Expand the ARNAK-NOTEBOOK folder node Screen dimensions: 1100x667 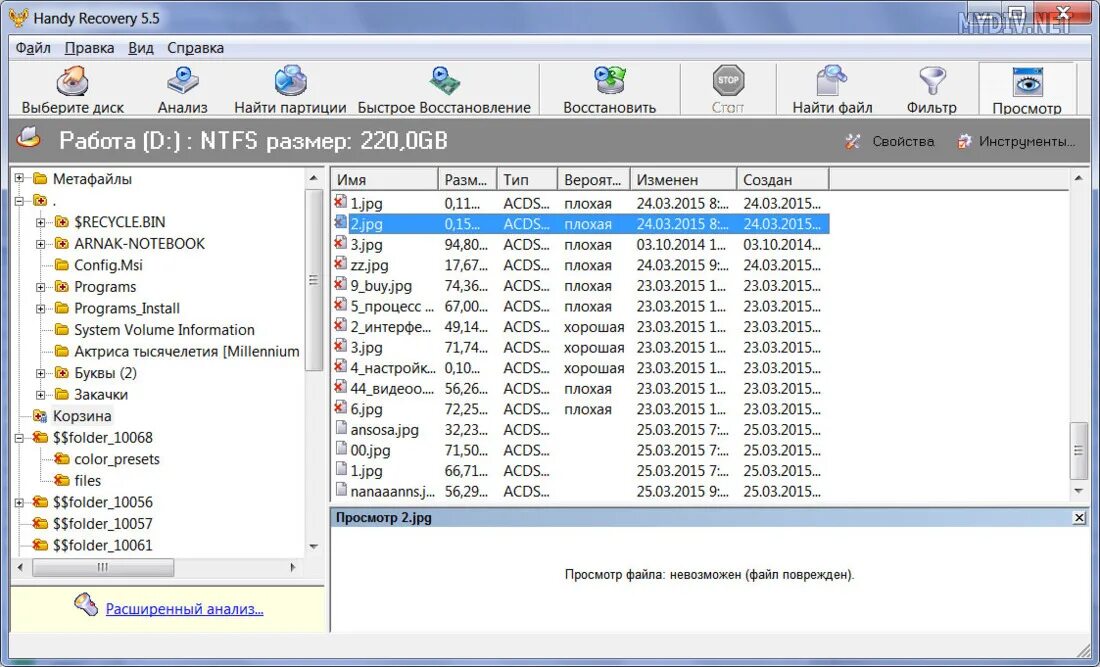pos(41,244)
